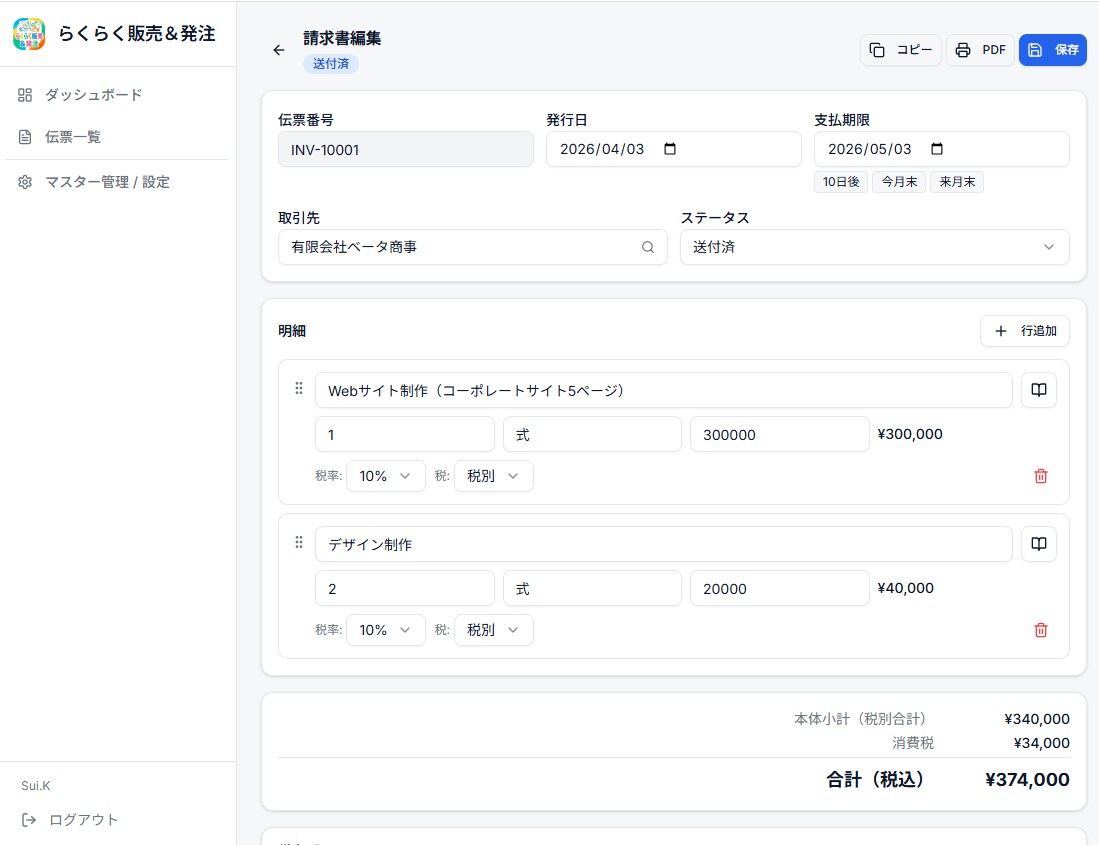Click the line amount ¥40,000

tap(906, 588)
